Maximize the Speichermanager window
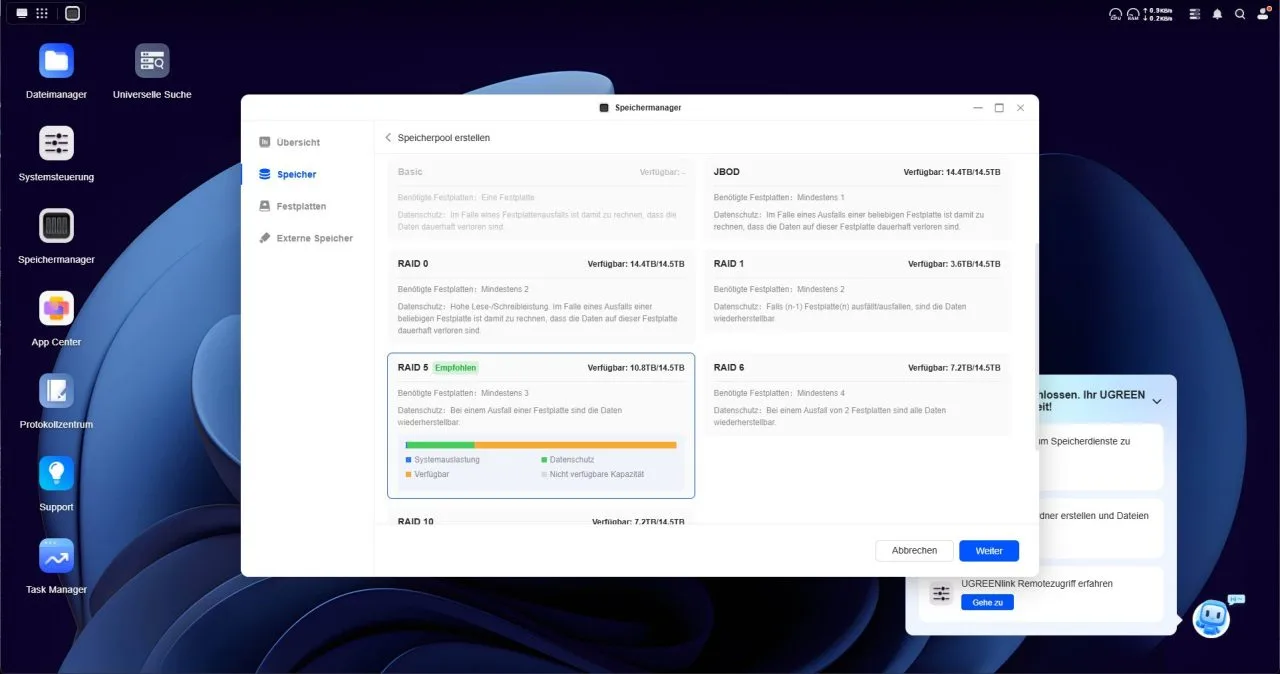Screen dimensions: 1280x674 click(x=999, y=107)
